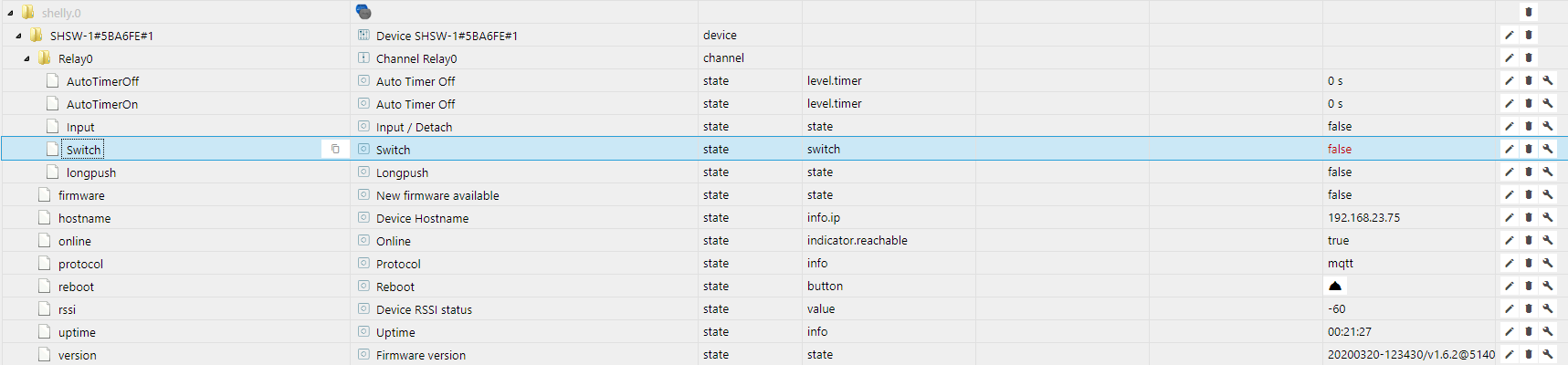Collapse the SHSW-1#5BA6FE#1 device node
The image size is (1568, 365).
coord(18,36)
